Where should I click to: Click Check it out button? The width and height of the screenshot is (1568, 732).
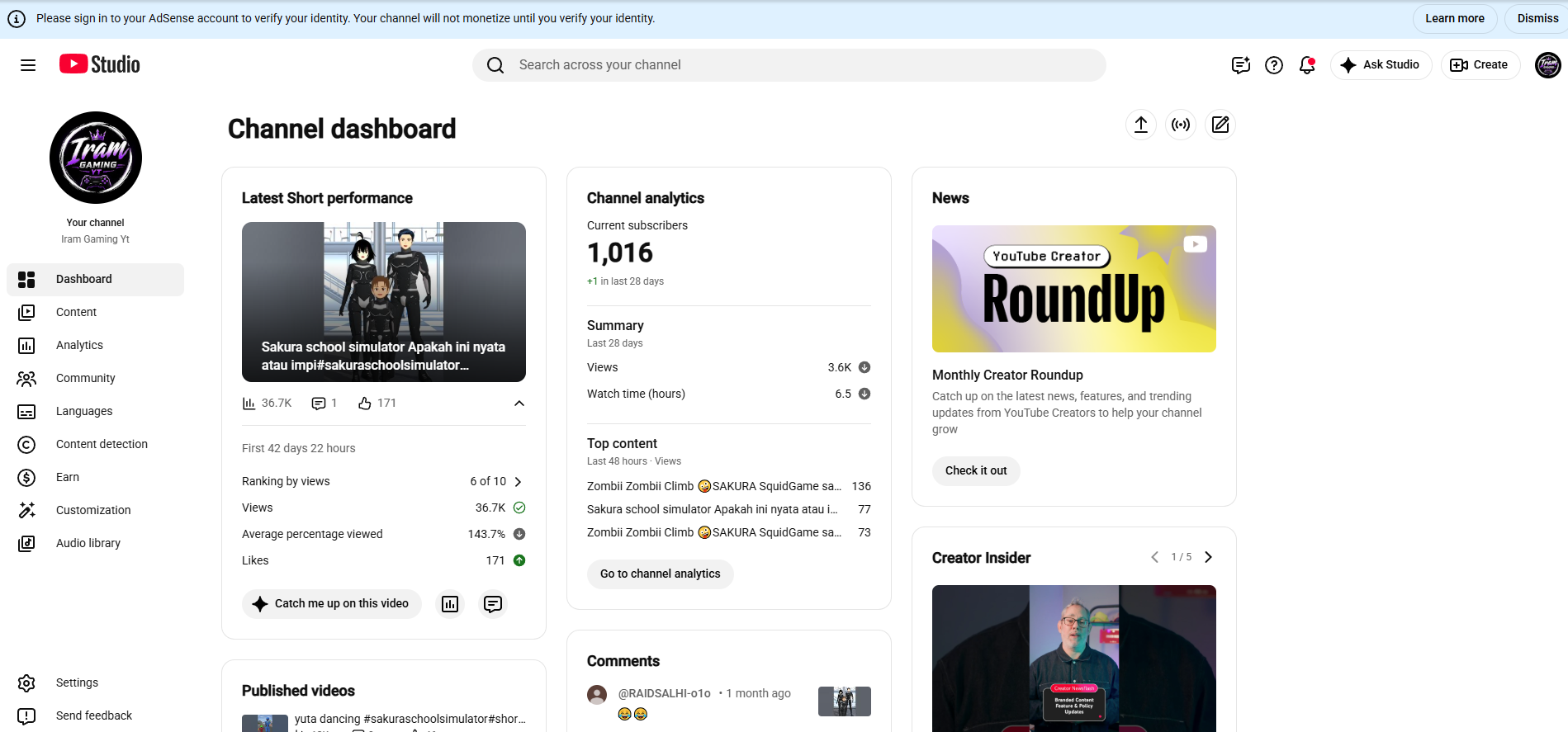(x=976, y=471)
